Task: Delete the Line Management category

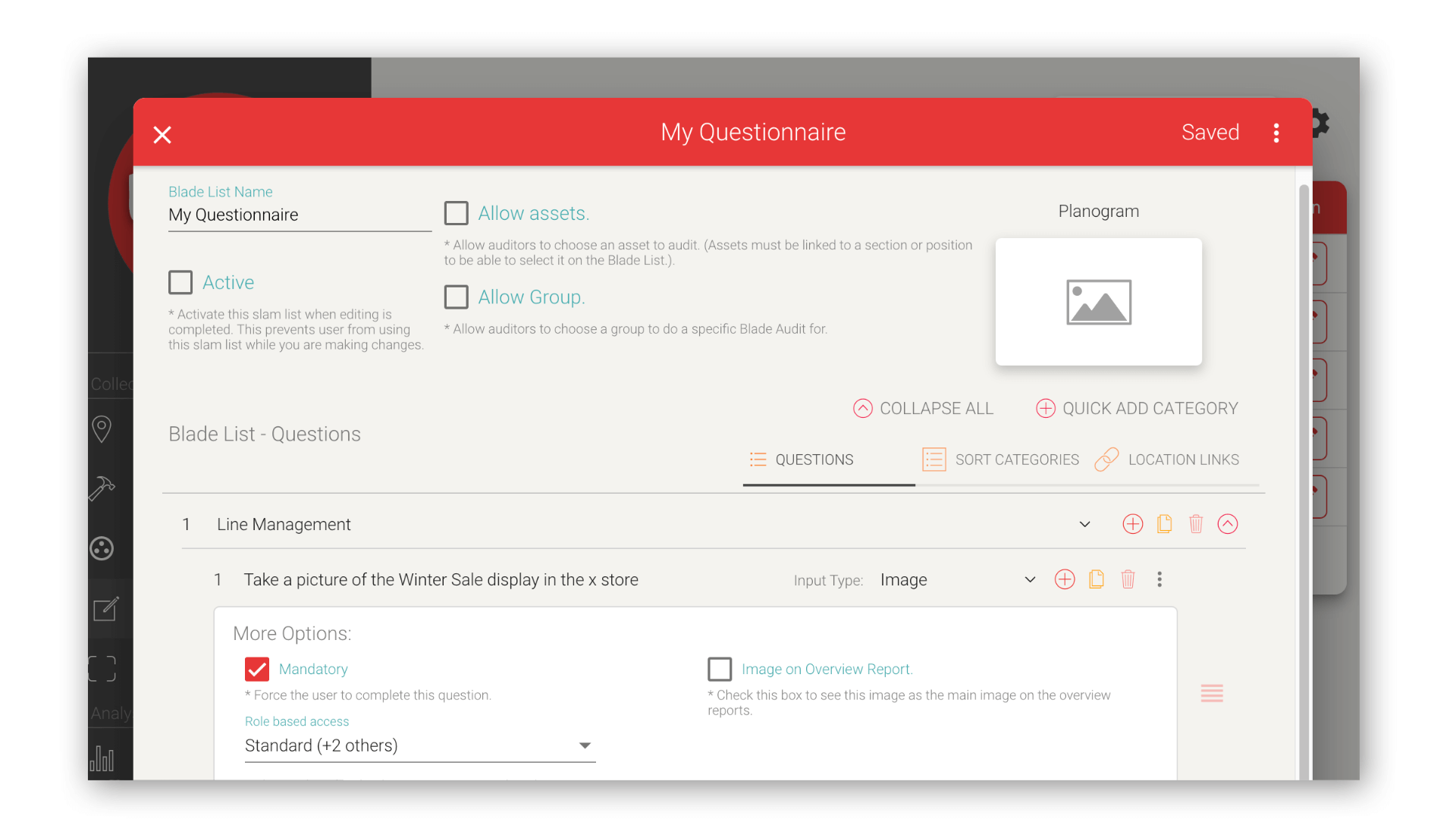Action: [x=1196, y=524]
